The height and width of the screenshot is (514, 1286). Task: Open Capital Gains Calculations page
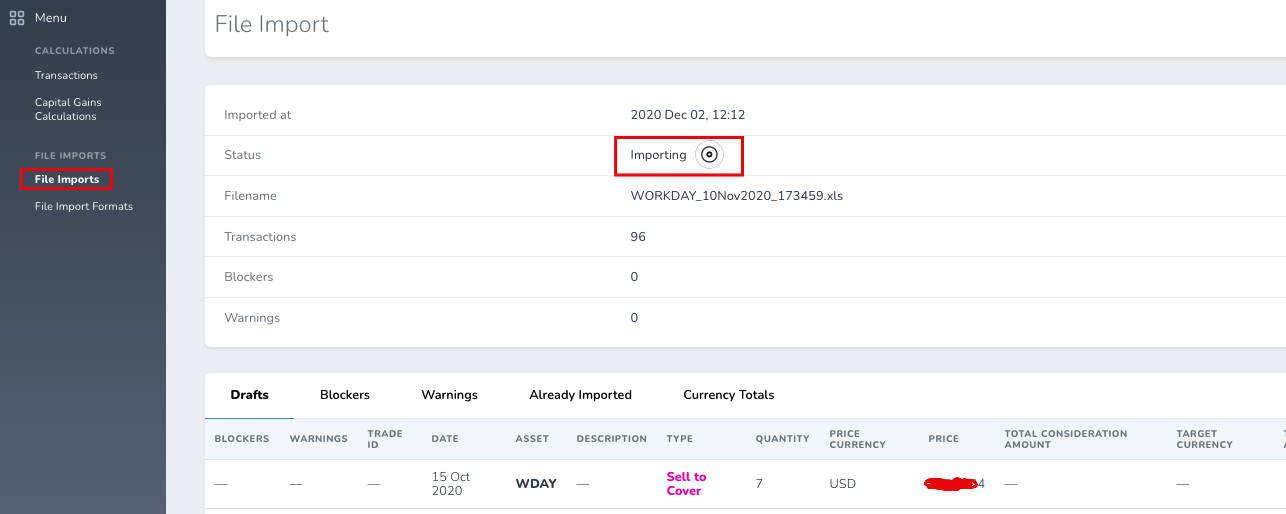coord(68,109)
